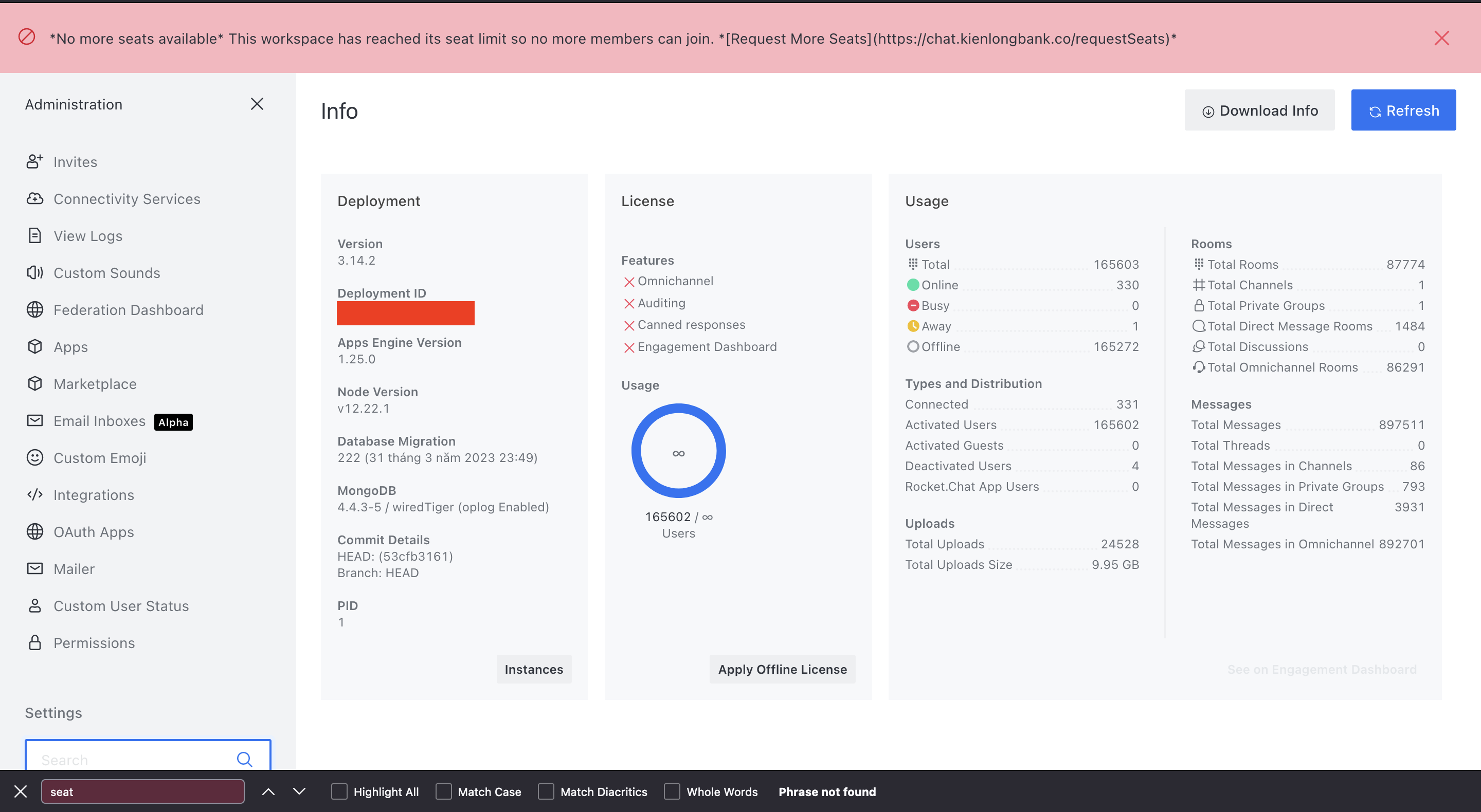Toggle the Match Case checkbox
Image resolution: width=1481 pixels, height=812 pixels.
click(443, 791)
